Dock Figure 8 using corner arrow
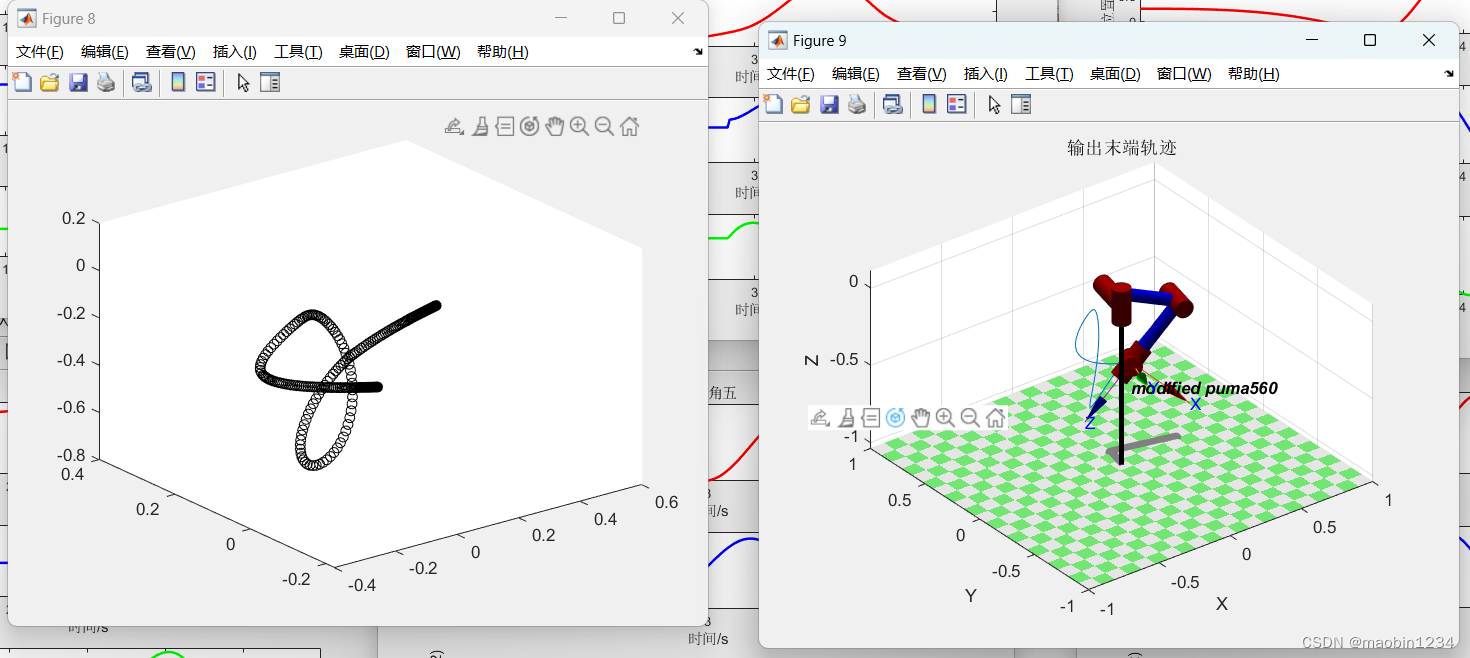1470x658 pixels. point(698,52)
